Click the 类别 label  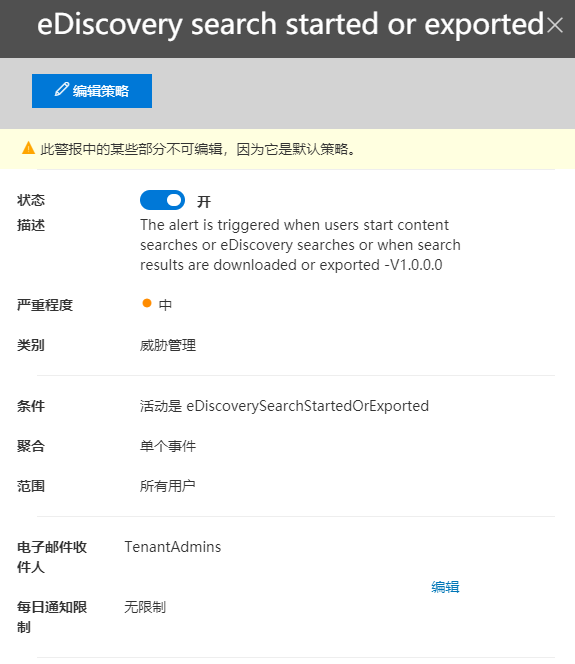pyautogui.click(x=31, y=345)
